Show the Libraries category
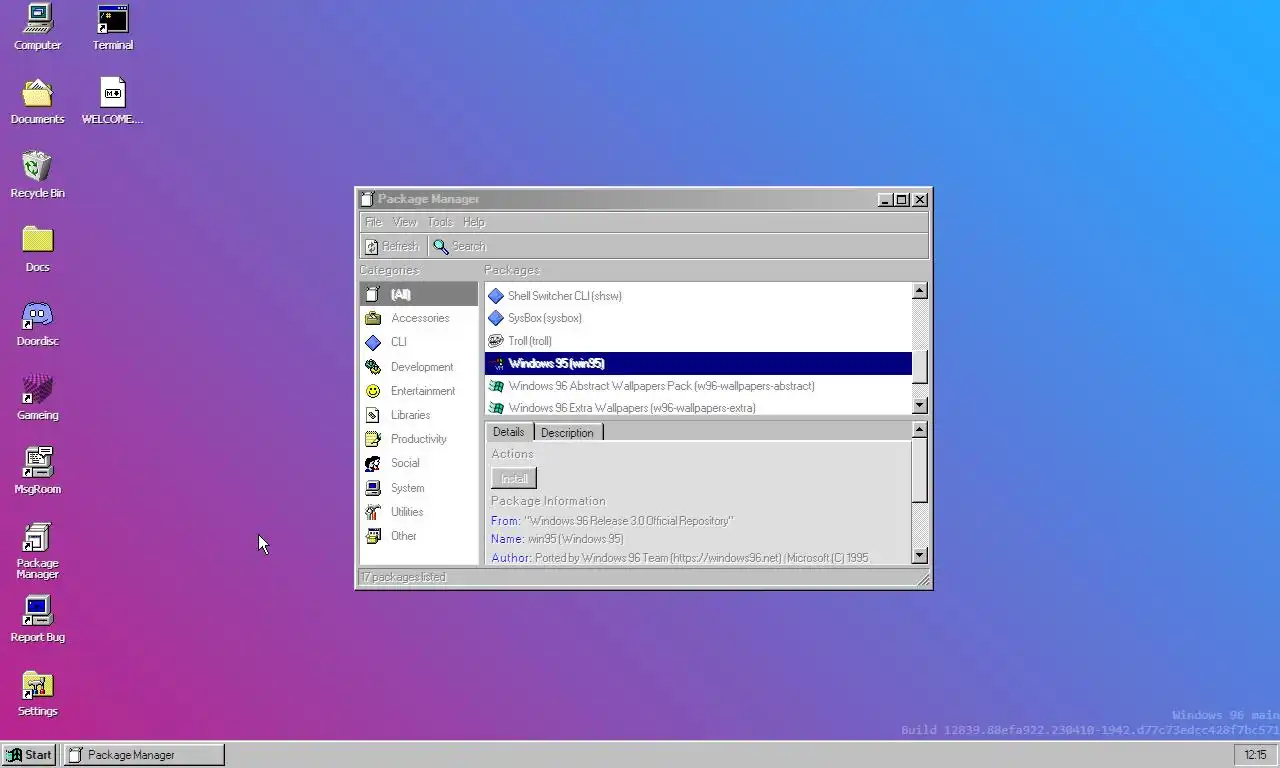Screen dimensions: 1280x768 pyautogui.click(x=419, y=415)
